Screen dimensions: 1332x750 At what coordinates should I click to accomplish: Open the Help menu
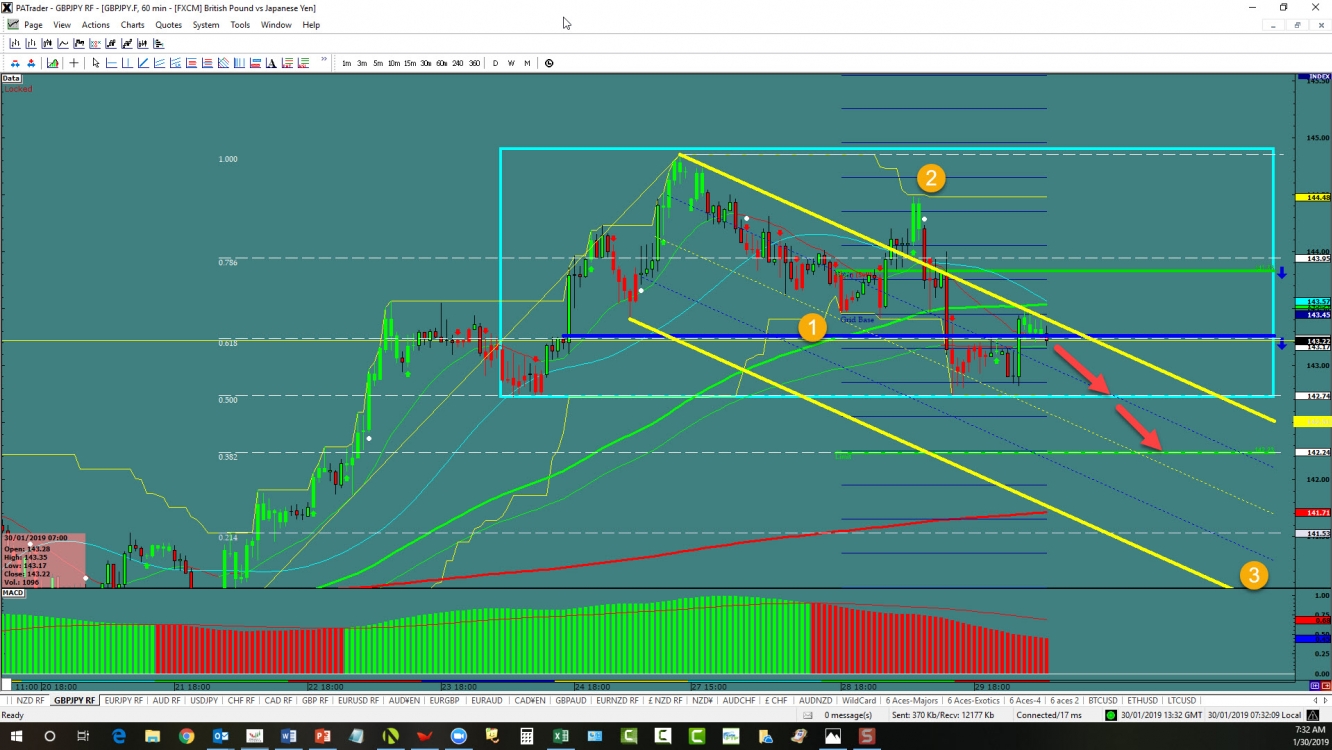(x=311, y=25)
